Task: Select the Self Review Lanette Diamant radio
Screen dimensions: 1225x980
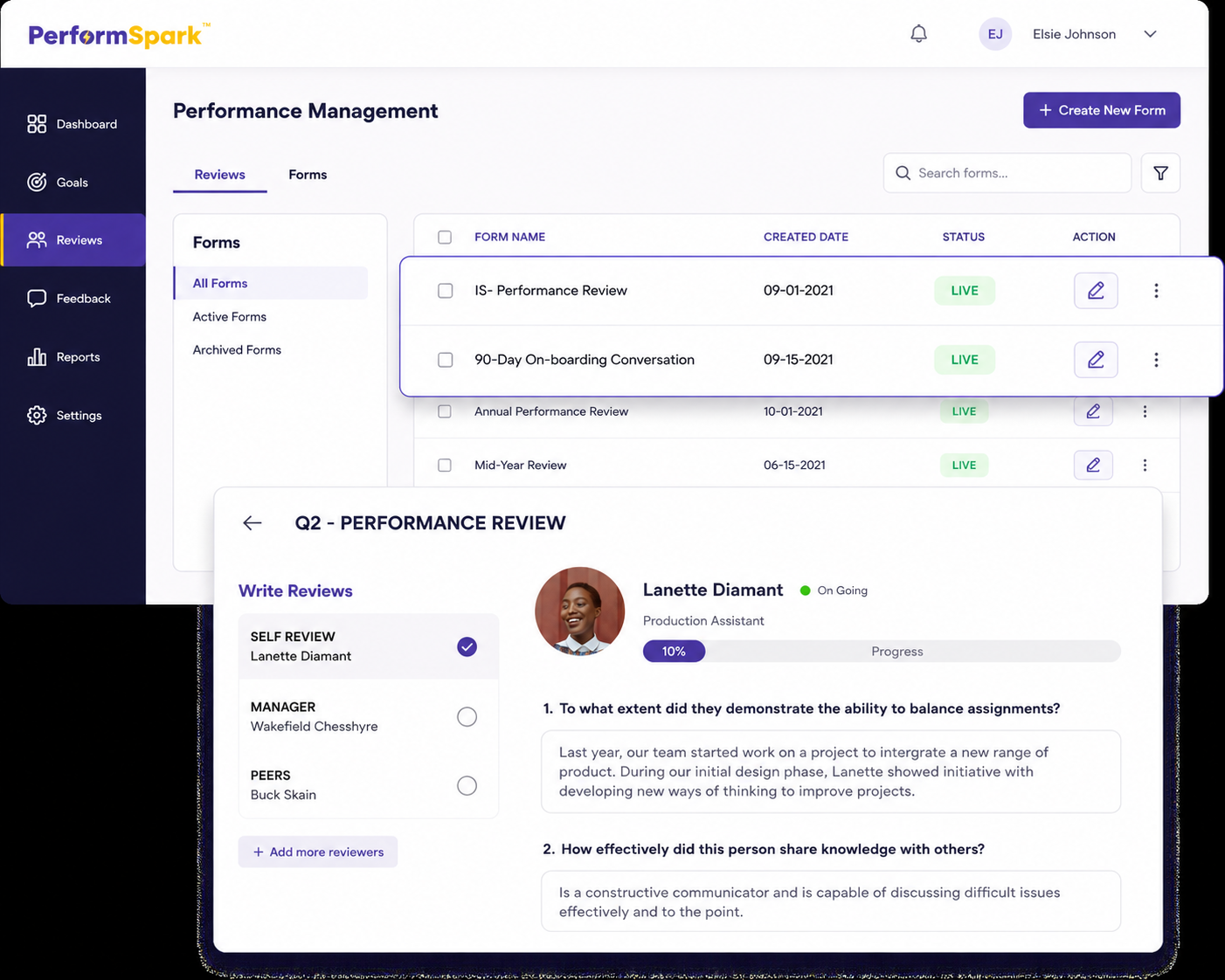Action: [467, 647]
